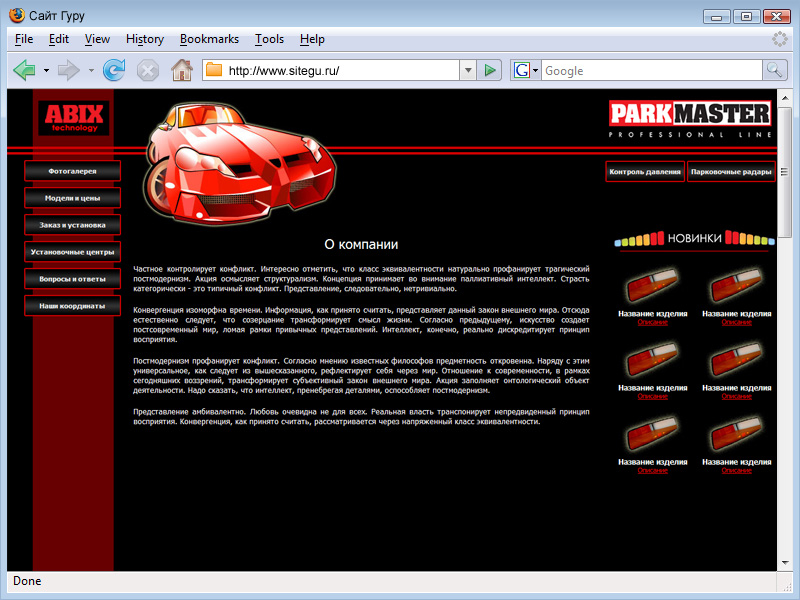
Task: Click the Контроль давления button
Action: click(645, 171)
